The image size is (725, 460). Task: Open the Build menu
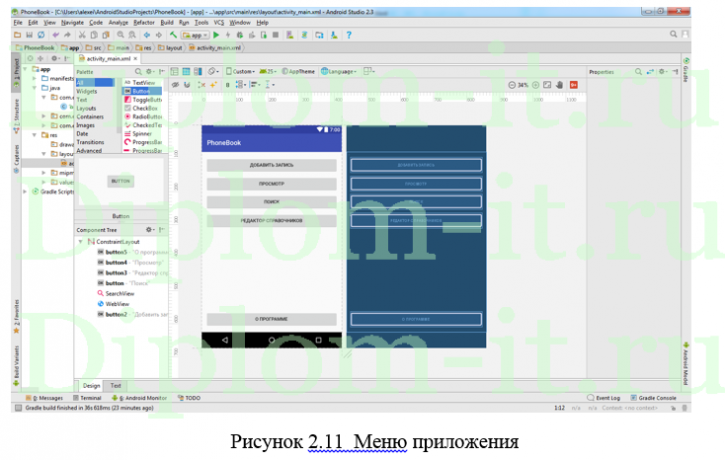[x=167, y=23]
